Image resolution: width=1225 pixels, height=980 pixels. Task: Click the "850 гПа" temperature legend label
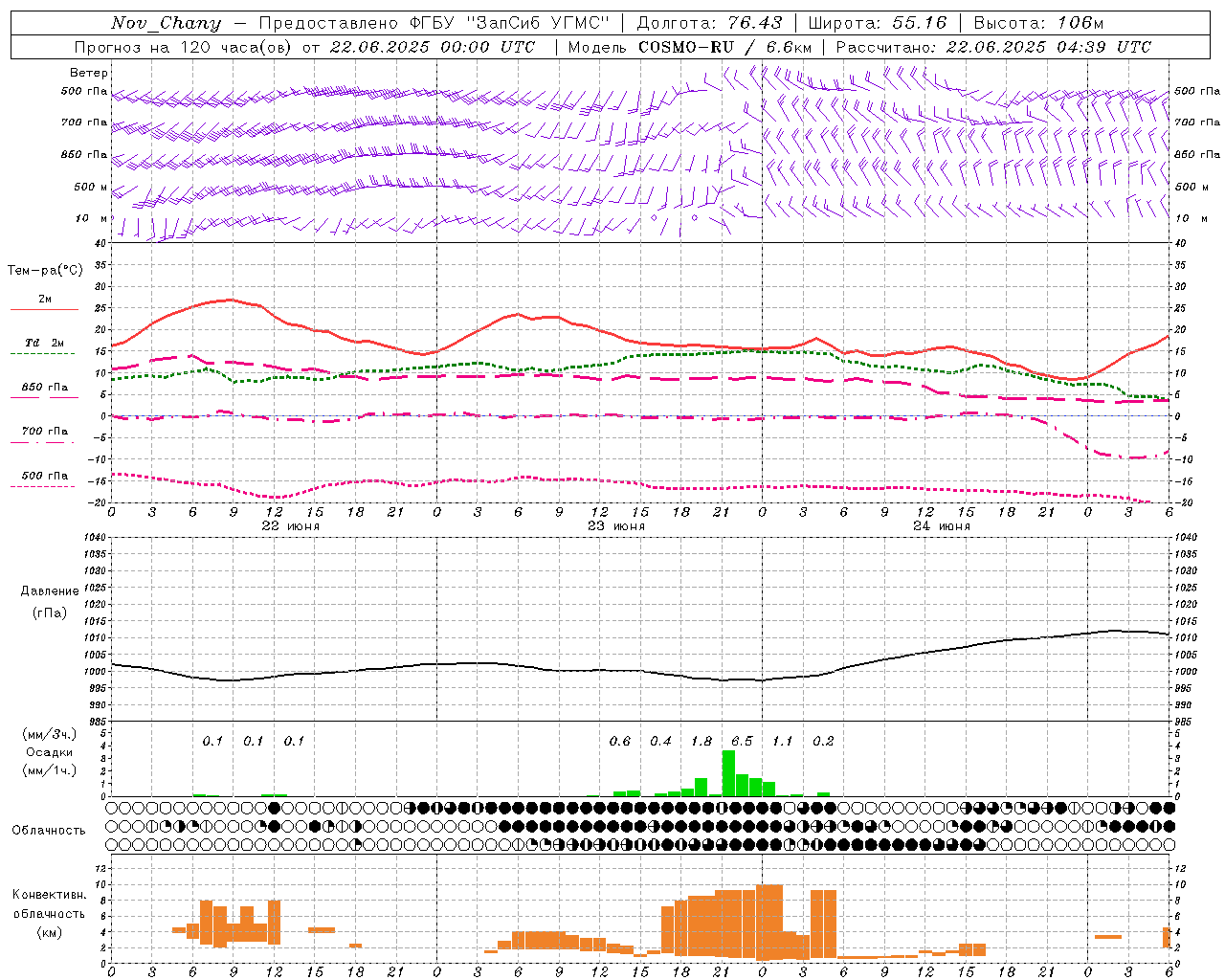45,388
